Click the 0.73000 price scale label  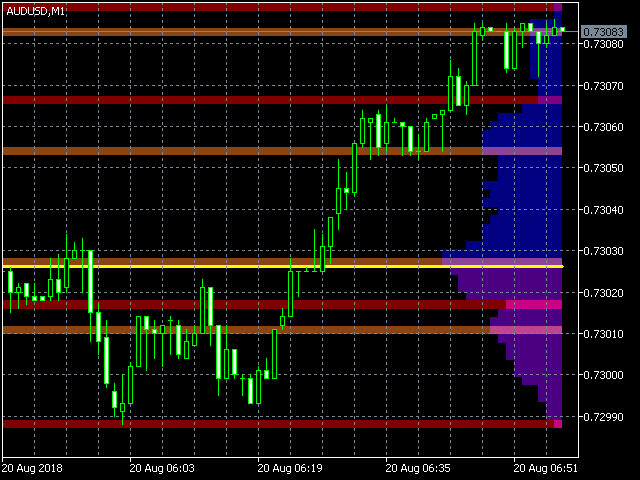[x=603, y=375]
